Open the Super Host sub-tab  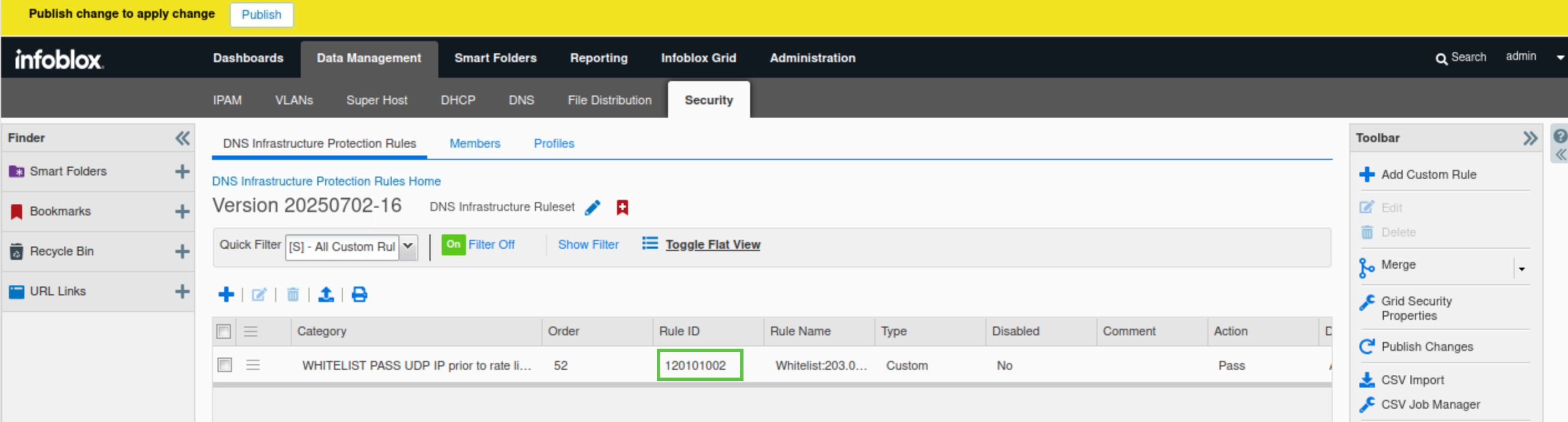(377, 100)
